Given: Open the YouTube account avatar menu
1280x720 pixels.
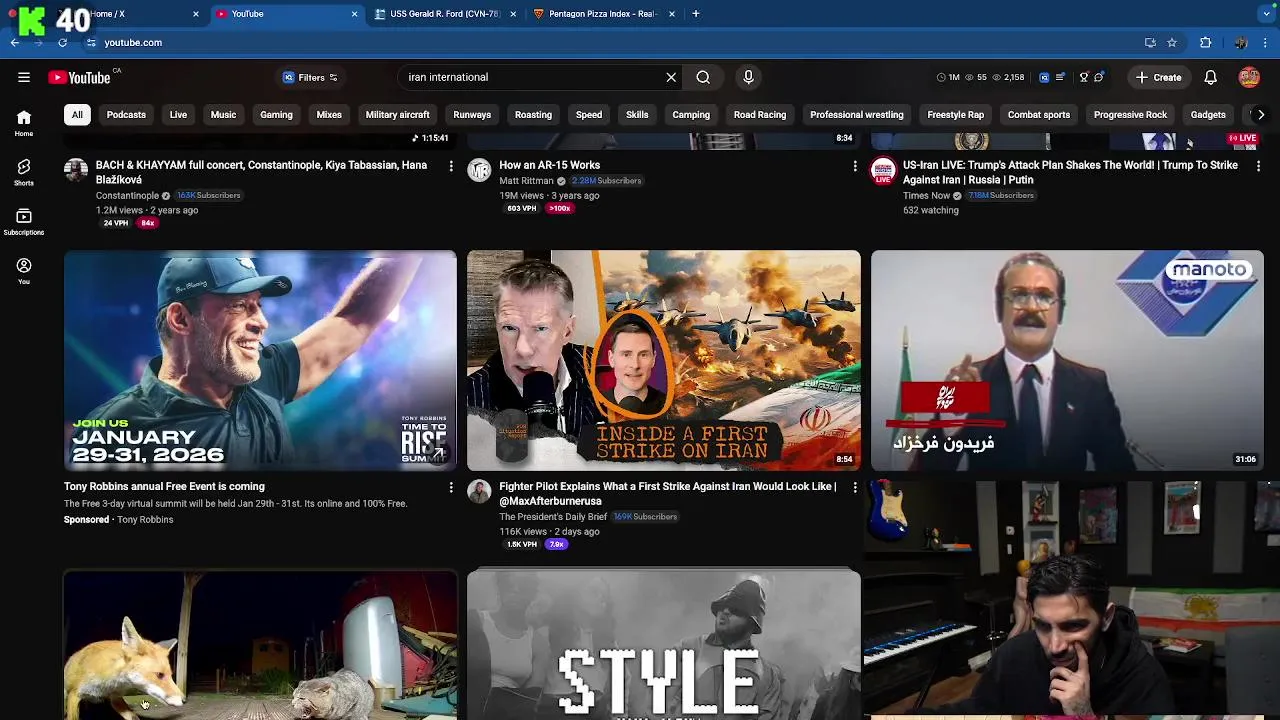Looking at the screenshot, I should pos(1249,77).
